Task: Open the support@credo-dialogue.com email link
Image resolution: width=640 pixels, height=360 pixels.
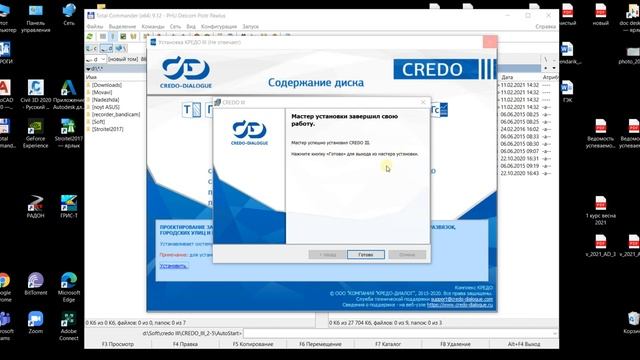Action: click(462, 299)
